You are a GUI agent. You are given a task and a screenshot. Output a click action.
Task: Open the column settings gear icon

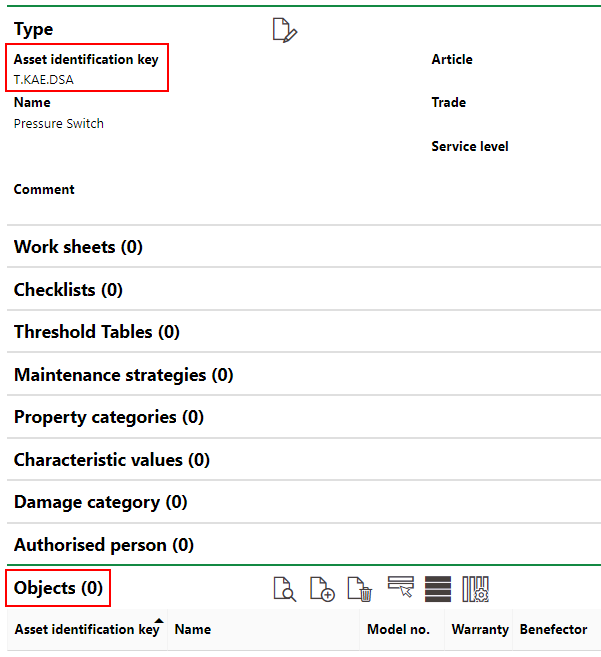pos(475,588)
